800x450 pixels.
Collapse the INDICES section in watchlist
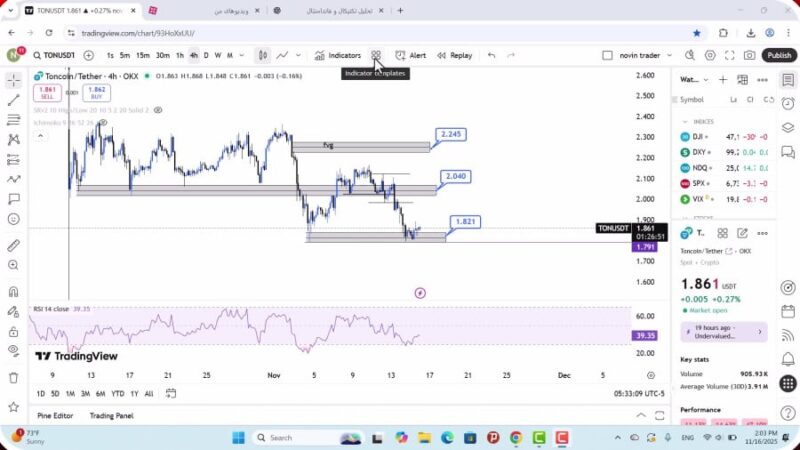pos(685,121)
